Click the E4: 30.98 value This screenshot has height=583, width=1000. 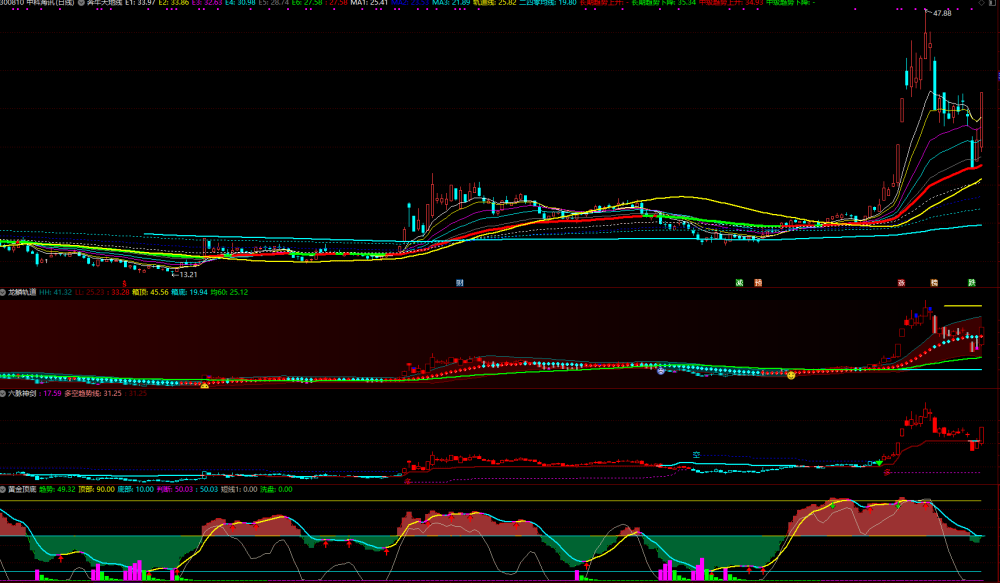(240, 3)
